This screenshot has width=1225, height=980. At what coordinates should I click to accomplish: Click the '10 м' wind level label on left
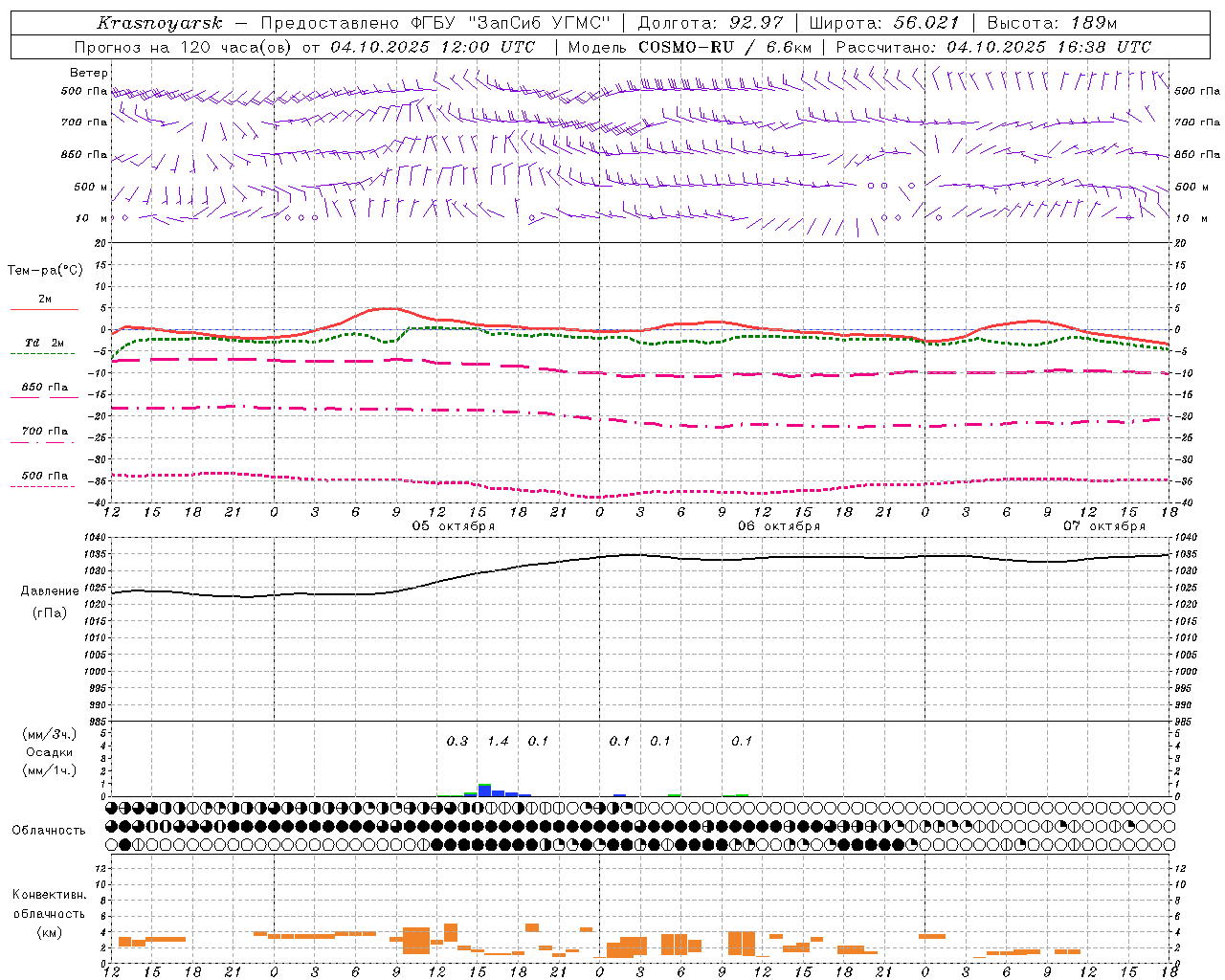[x=92, y=218]
